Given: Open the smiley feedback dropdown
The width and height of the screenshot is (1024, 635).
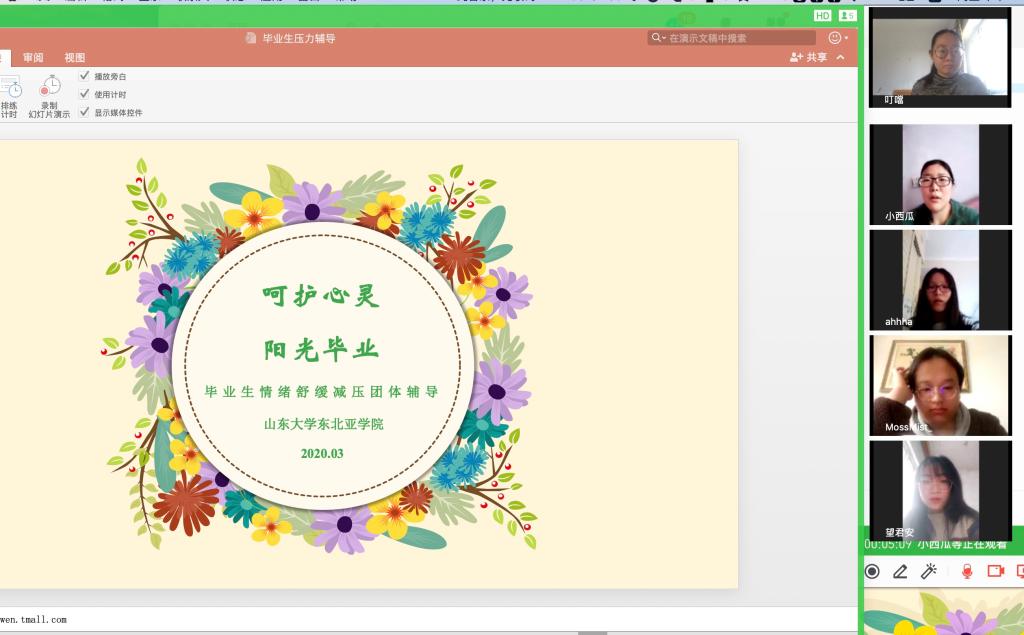Looking at the screenshot, I should [x=837, y=38].
